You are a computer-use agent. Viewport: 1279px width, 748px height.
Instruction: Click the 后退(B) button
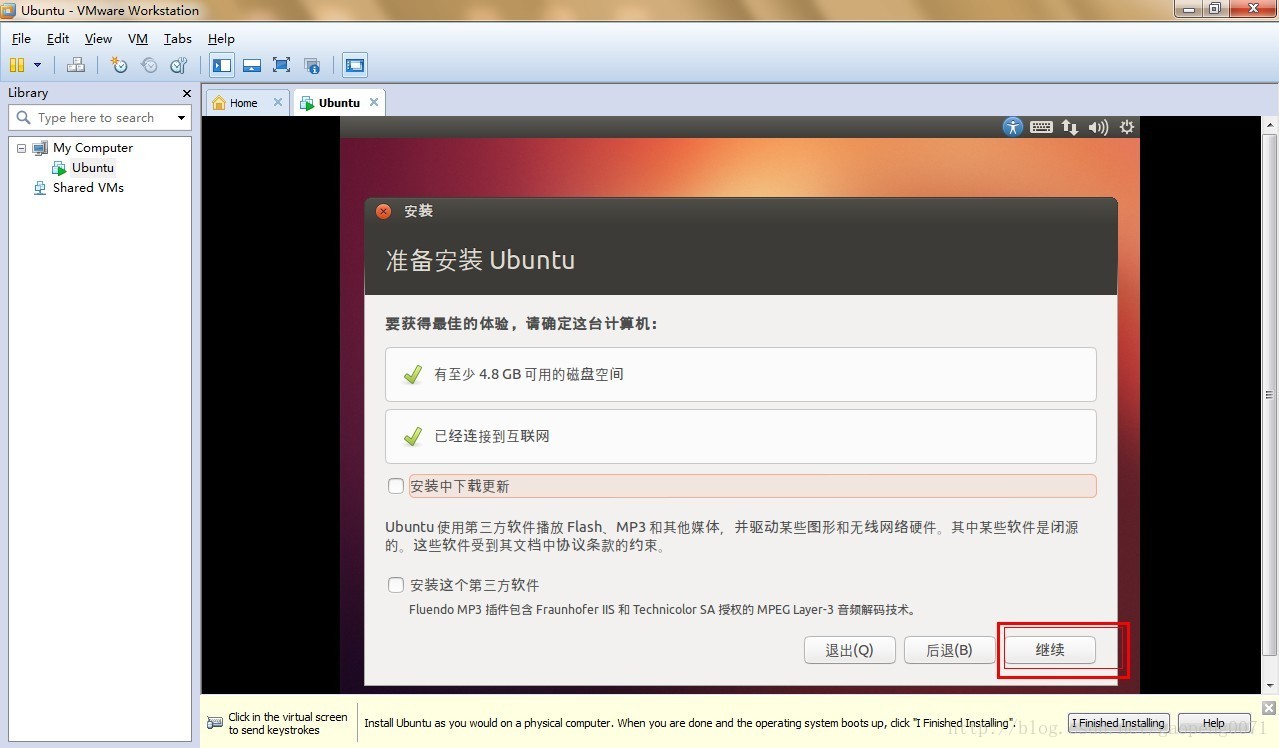coord(949,650)
